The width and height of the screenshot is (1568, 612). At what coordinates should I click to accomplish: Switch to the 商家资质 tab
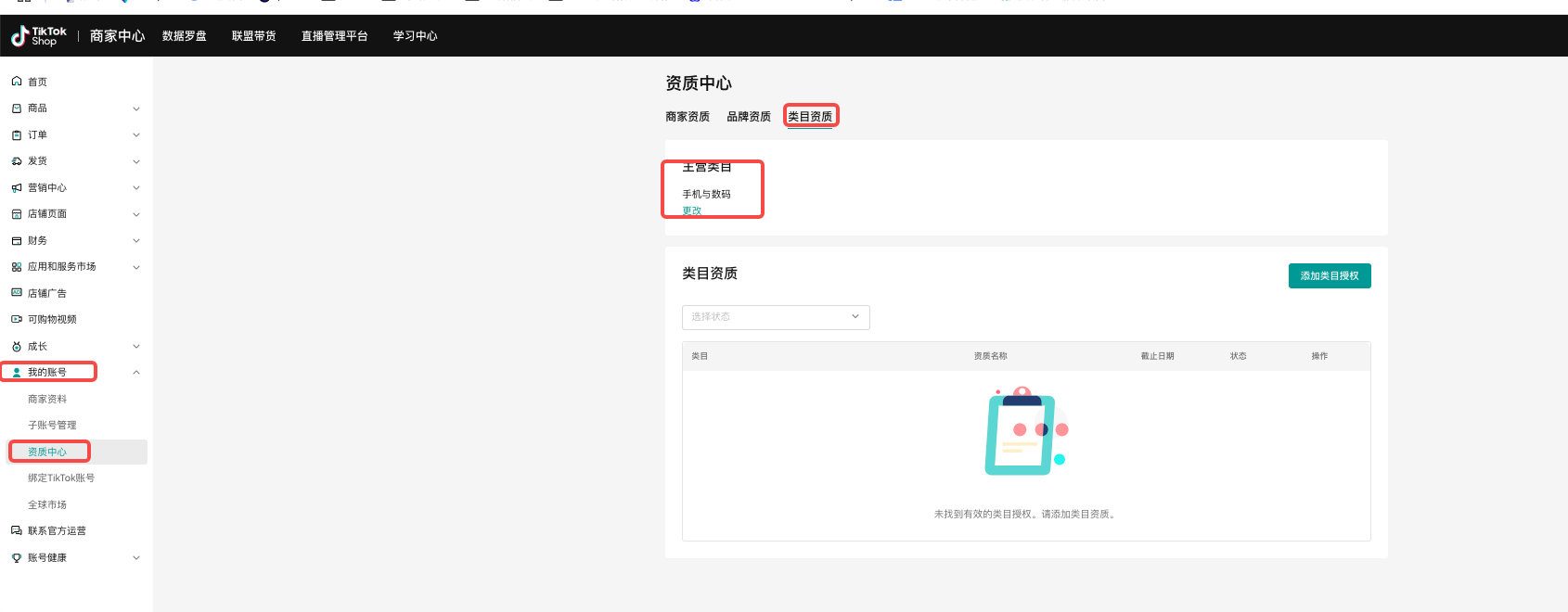pos(688,117)
